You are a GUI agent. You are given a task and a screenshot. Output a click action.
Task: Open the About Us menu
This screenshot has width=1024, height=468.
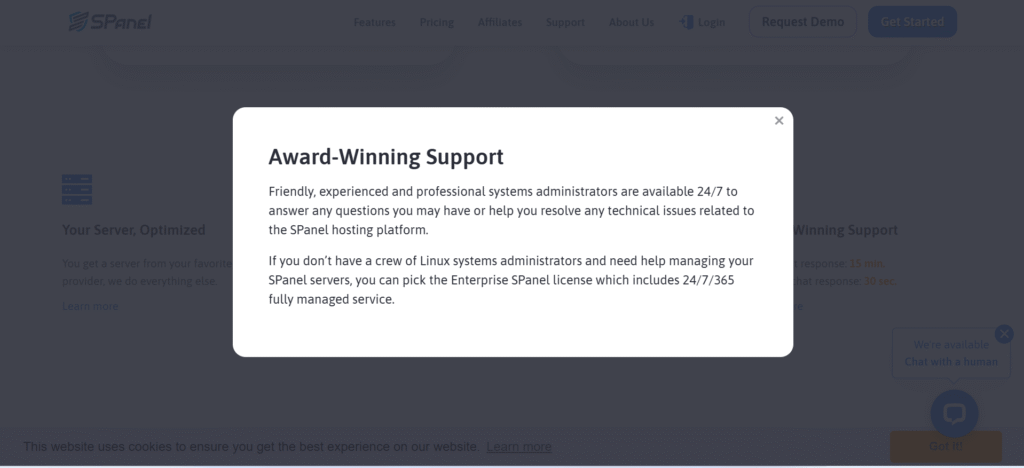click(x=631, y=22)
